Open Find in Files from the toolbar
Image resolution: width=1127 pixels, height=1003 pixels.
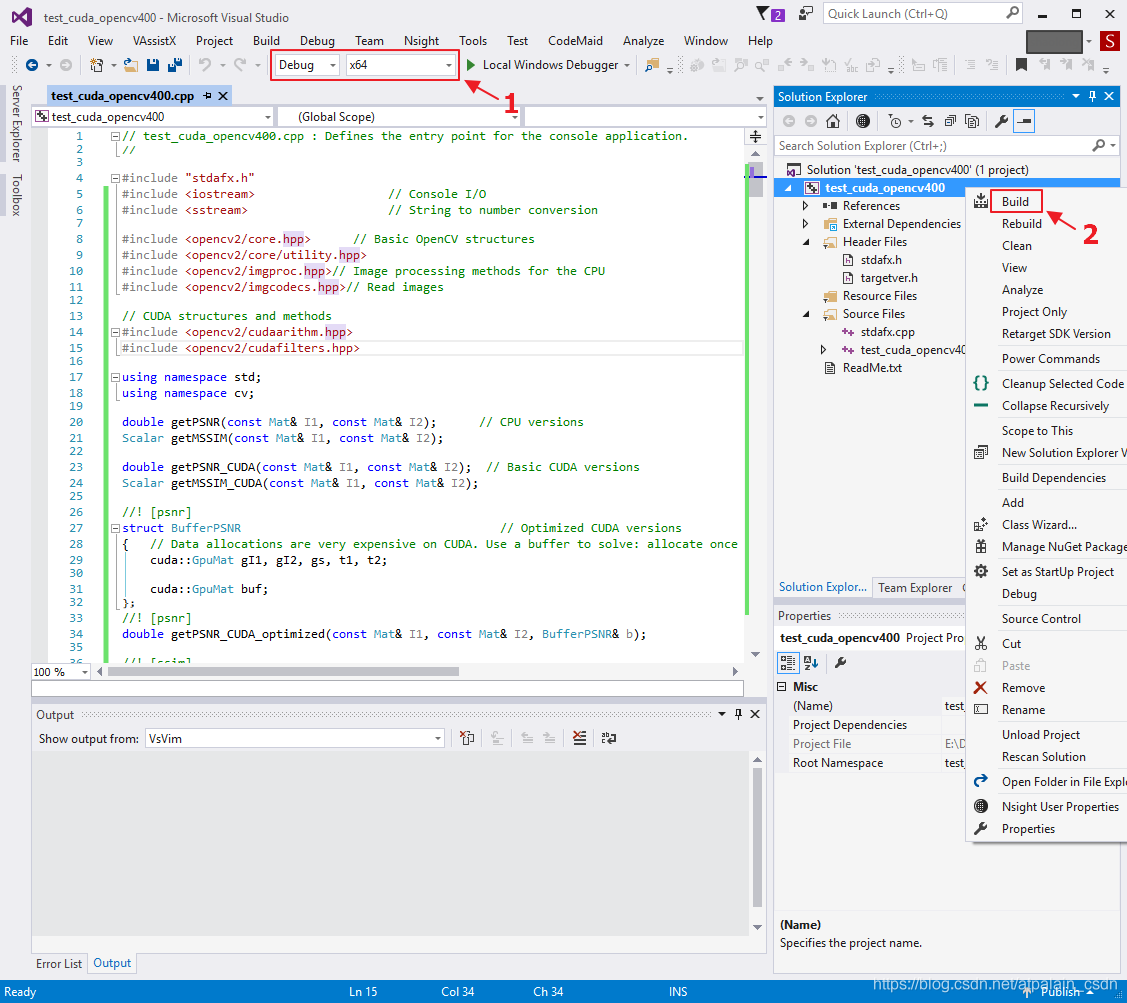[652, 65]
